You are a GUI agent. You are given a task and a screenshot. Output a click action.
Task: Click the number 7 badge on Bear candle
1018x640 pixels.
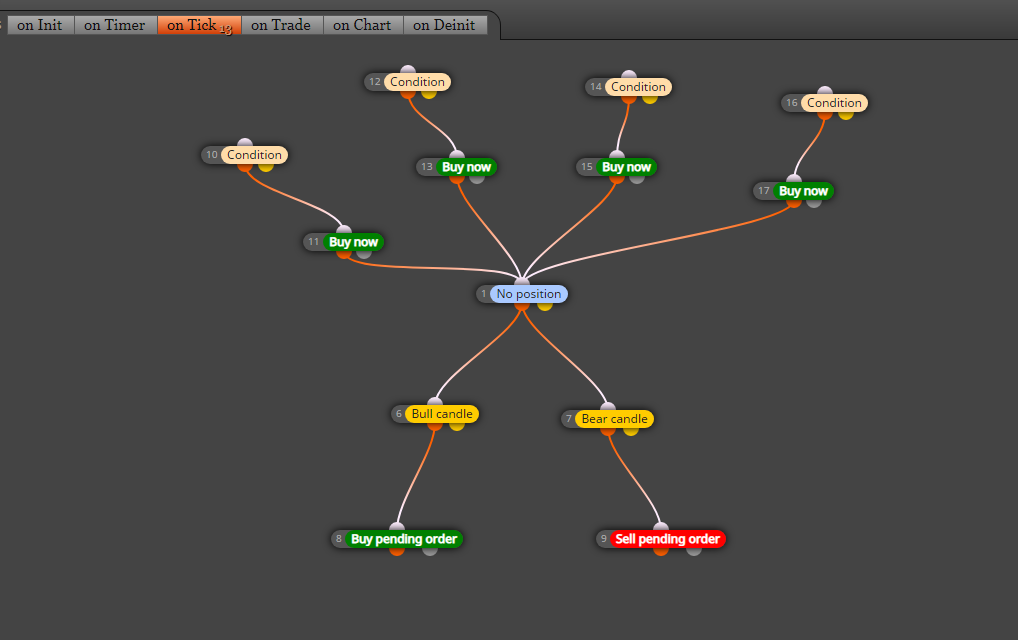click(569, 419)
